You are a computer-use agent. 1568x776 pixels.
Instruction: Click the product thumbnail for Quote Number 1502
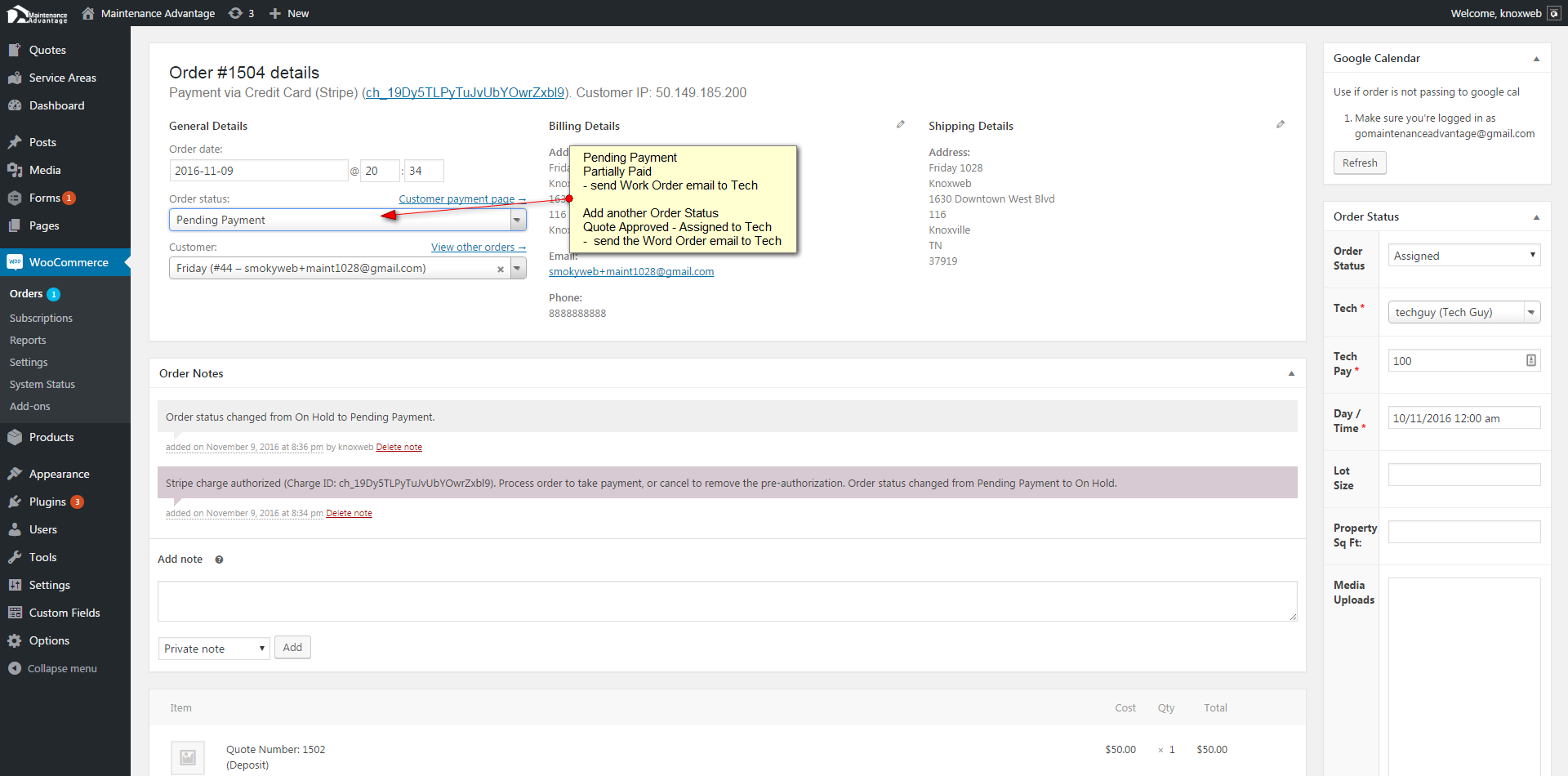pos(188,757)
